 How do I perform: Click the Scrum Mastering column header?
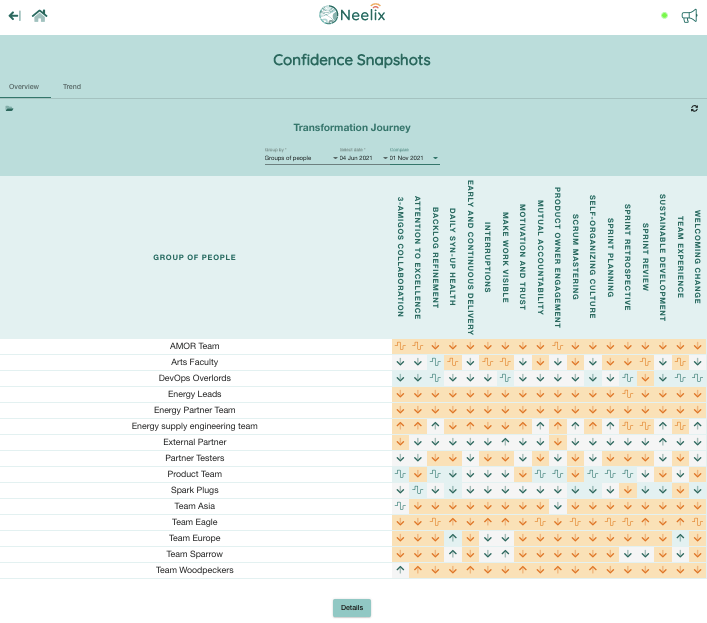[x=575, y=257]
